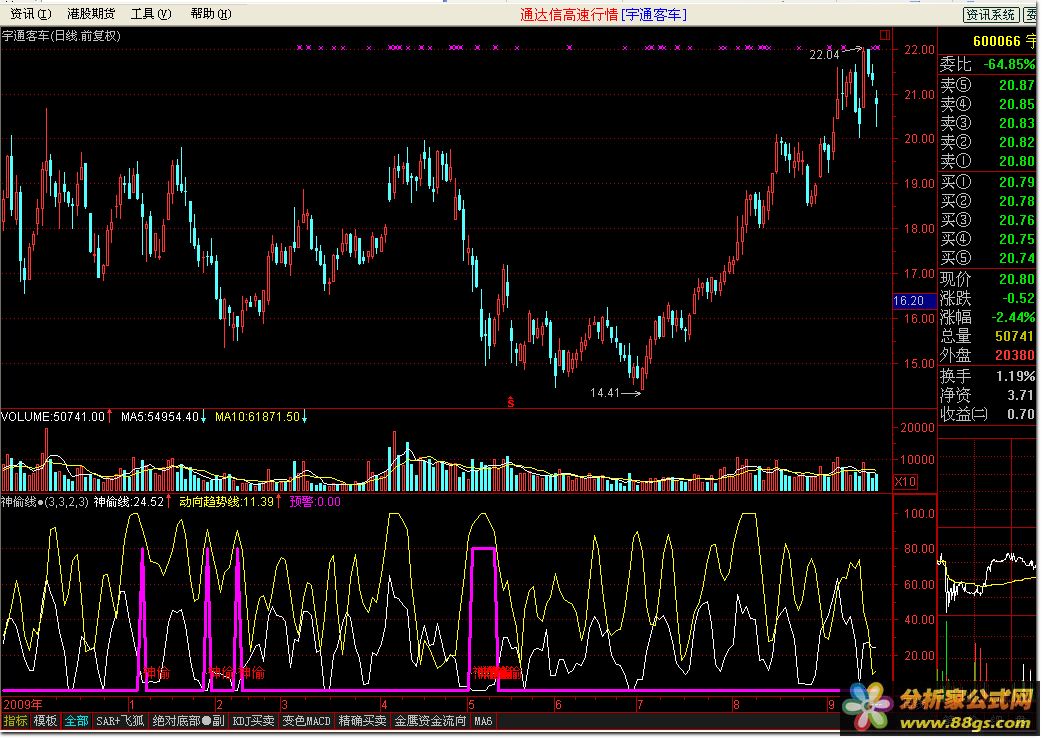Click the 卖③ ask row at 20.83

pyautogui.click(x=987, y=124)
